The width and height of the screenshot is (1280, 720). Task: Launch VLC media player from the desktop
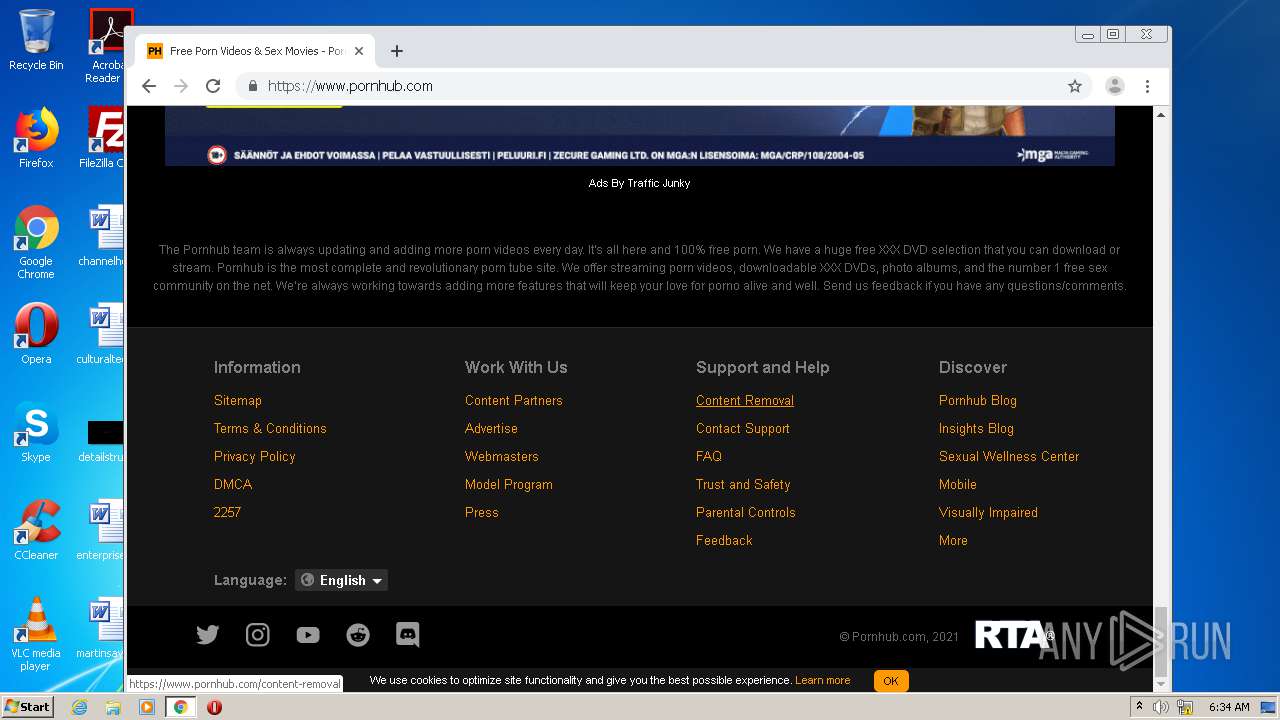[36, 634]
